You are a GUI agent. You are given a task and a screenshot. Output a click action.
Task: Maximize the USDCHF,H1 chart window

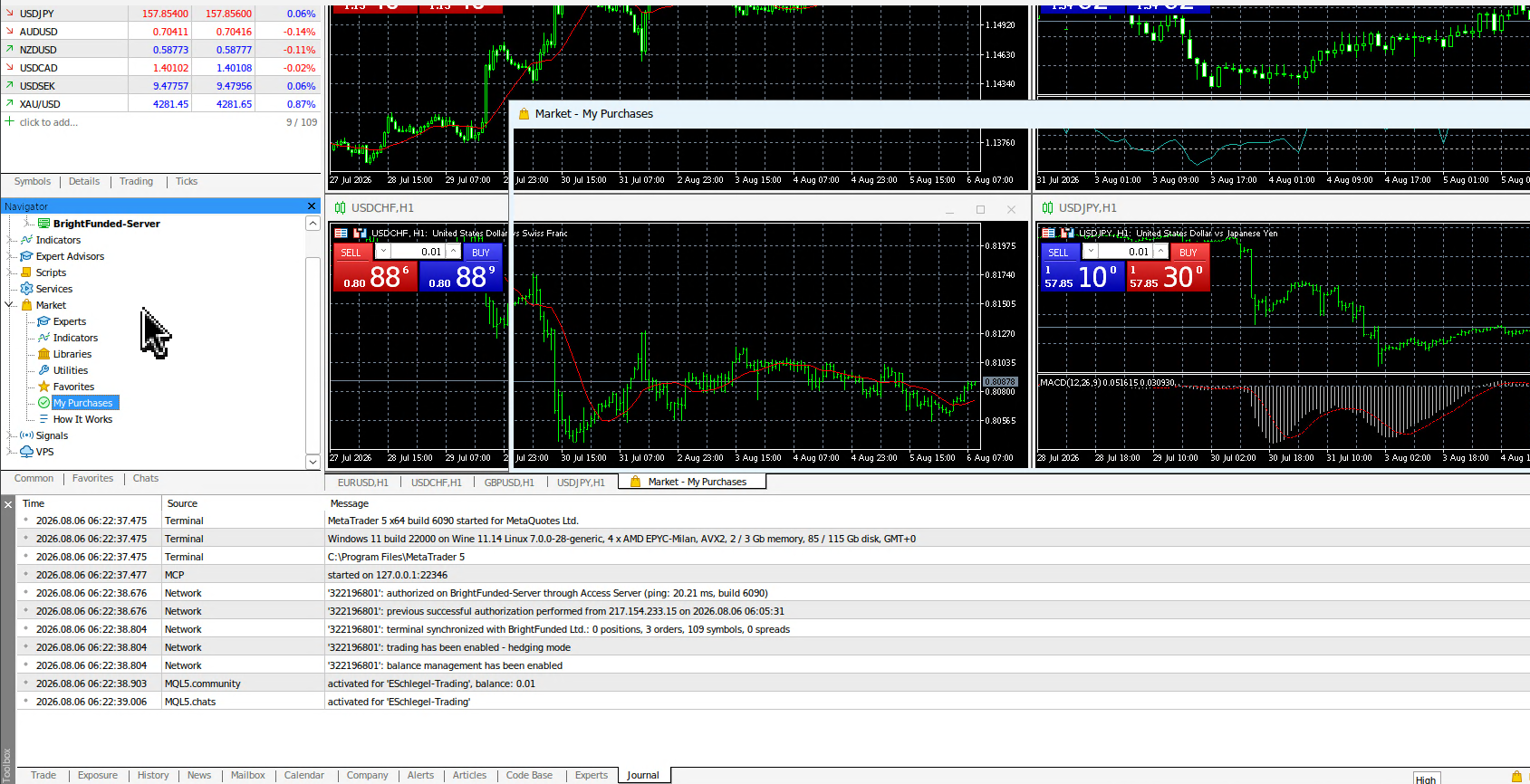click(980, 209)
